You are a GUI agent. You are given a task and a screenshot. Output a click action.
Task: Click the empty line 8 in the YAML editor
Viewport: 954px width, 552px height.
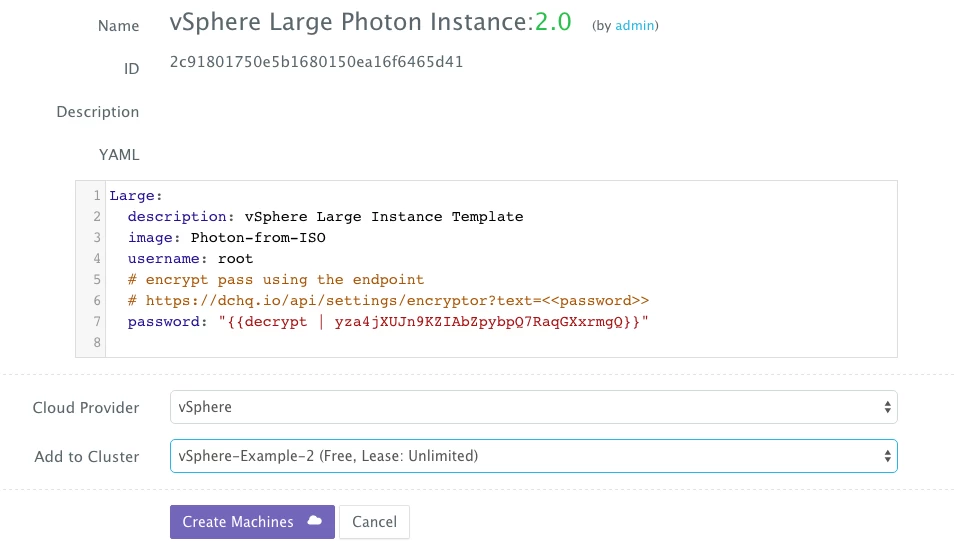coord(501,343)
